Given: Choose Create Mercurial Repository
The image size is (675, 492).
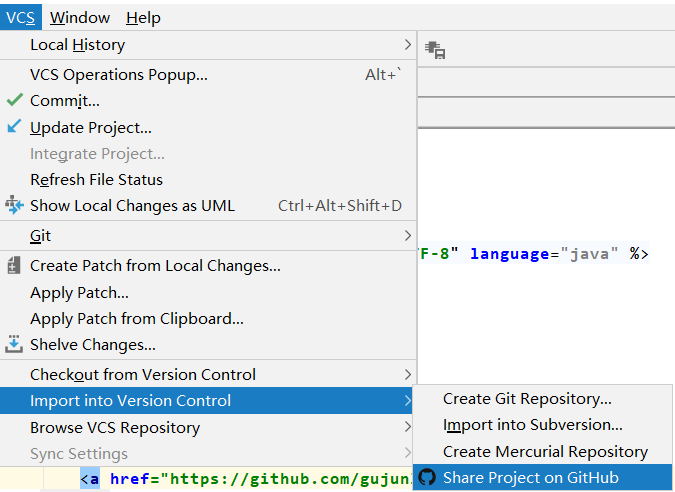Looking at the screenshot, I should pos(545,451).
